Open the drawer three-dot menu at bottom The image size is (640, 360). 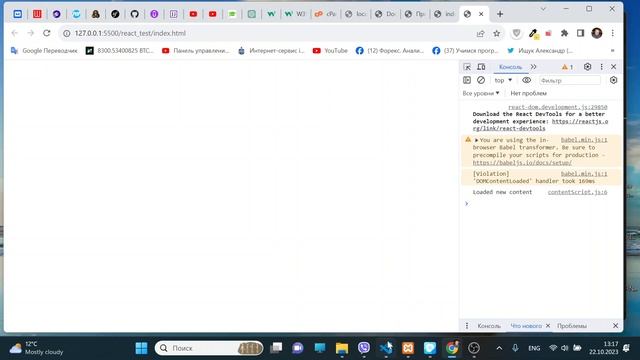click(x=467, y=326)
